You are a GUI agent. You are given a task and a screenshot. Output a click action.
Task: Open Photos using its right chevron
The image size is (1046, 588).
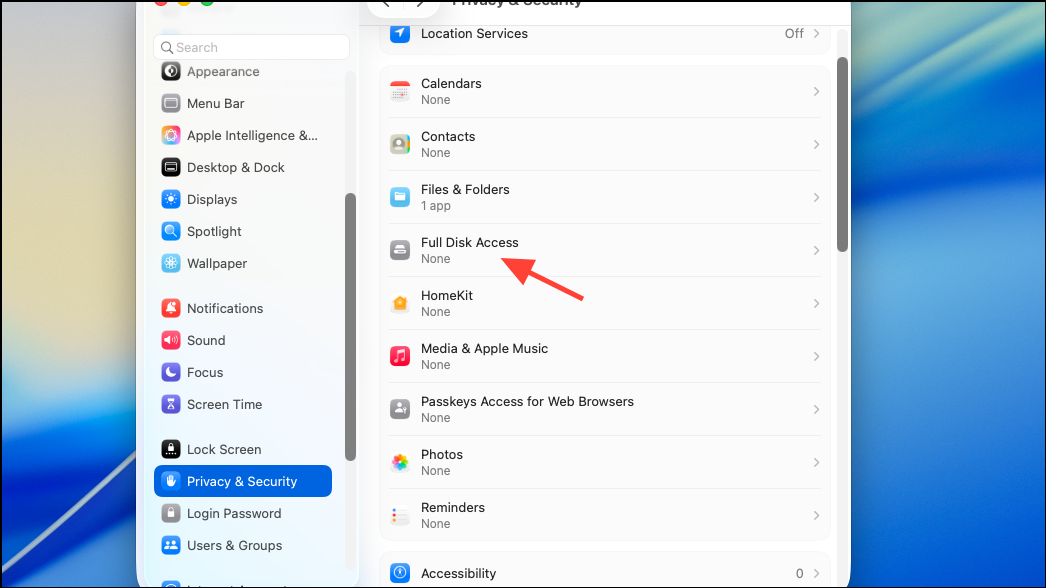[x=816, y=462]
